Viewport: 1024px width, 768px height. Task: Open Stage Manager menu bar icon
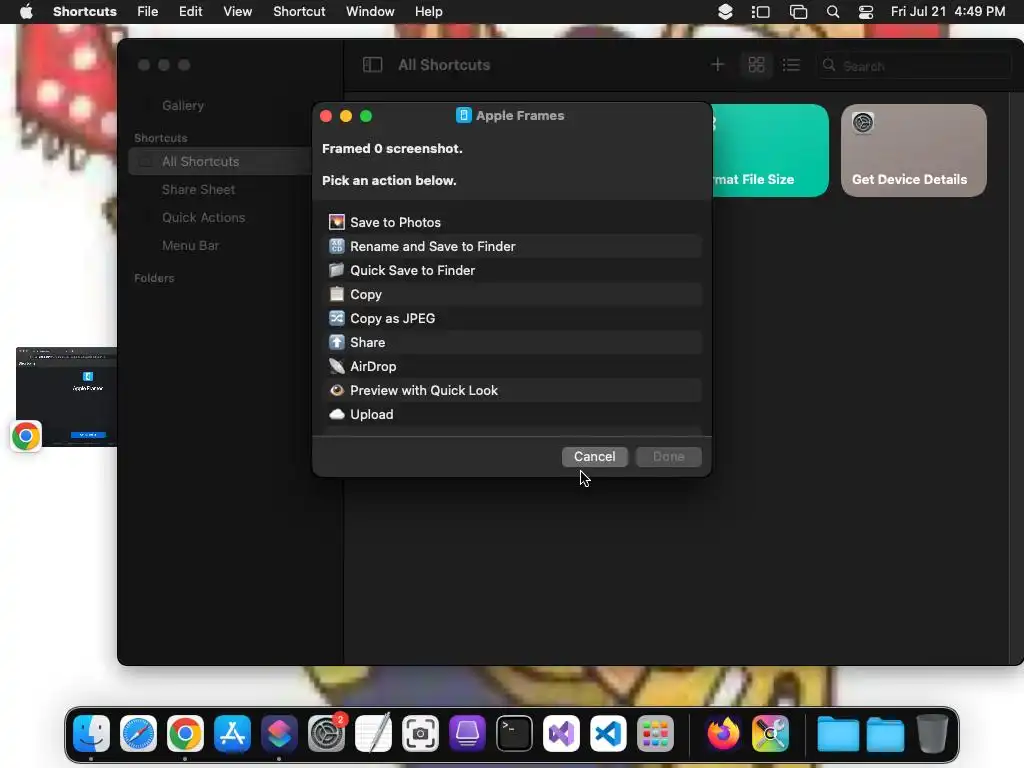(760, 12)
